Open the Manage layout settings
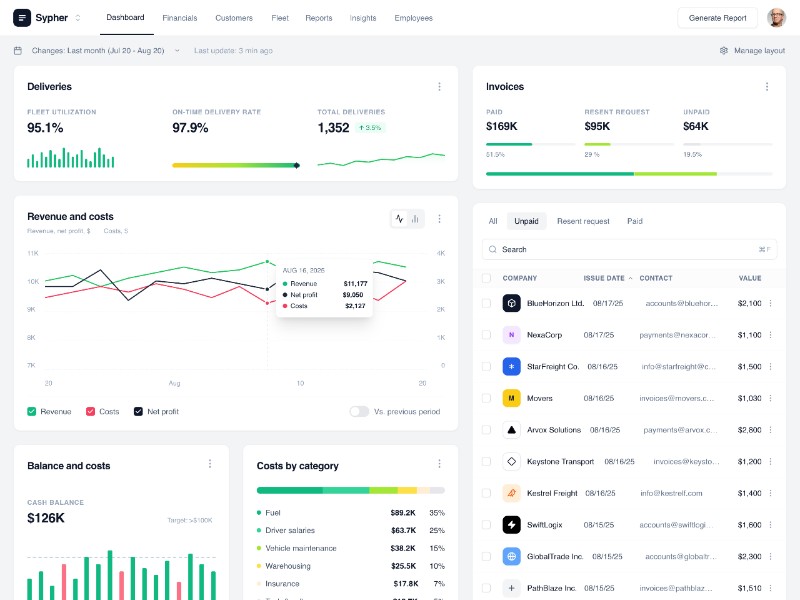This screenshot has width=800, height=600. pyautogui.click(x=752, y=50)
